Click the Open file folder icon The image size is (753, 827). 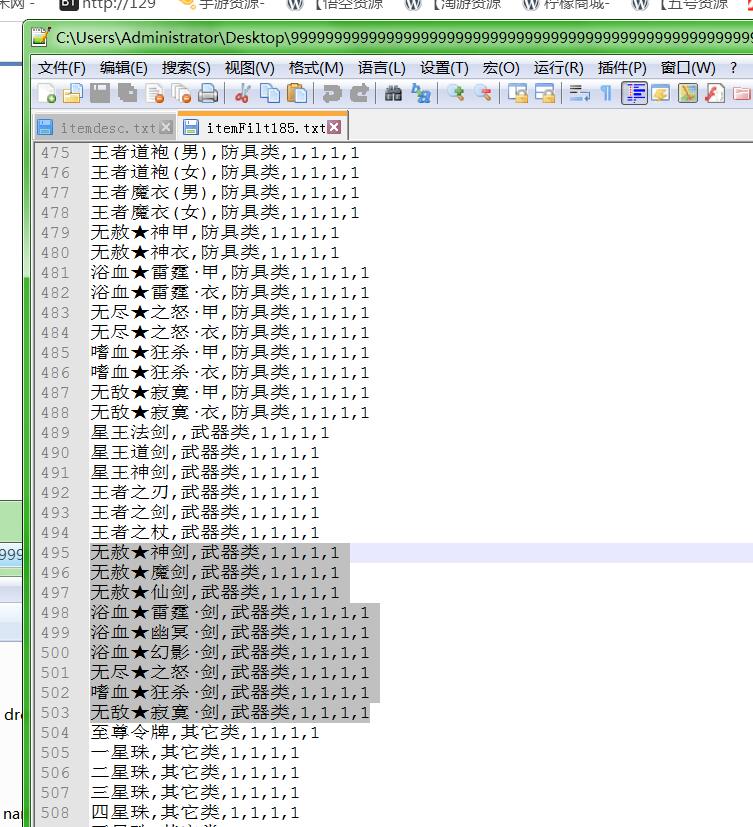coord(73,94)
